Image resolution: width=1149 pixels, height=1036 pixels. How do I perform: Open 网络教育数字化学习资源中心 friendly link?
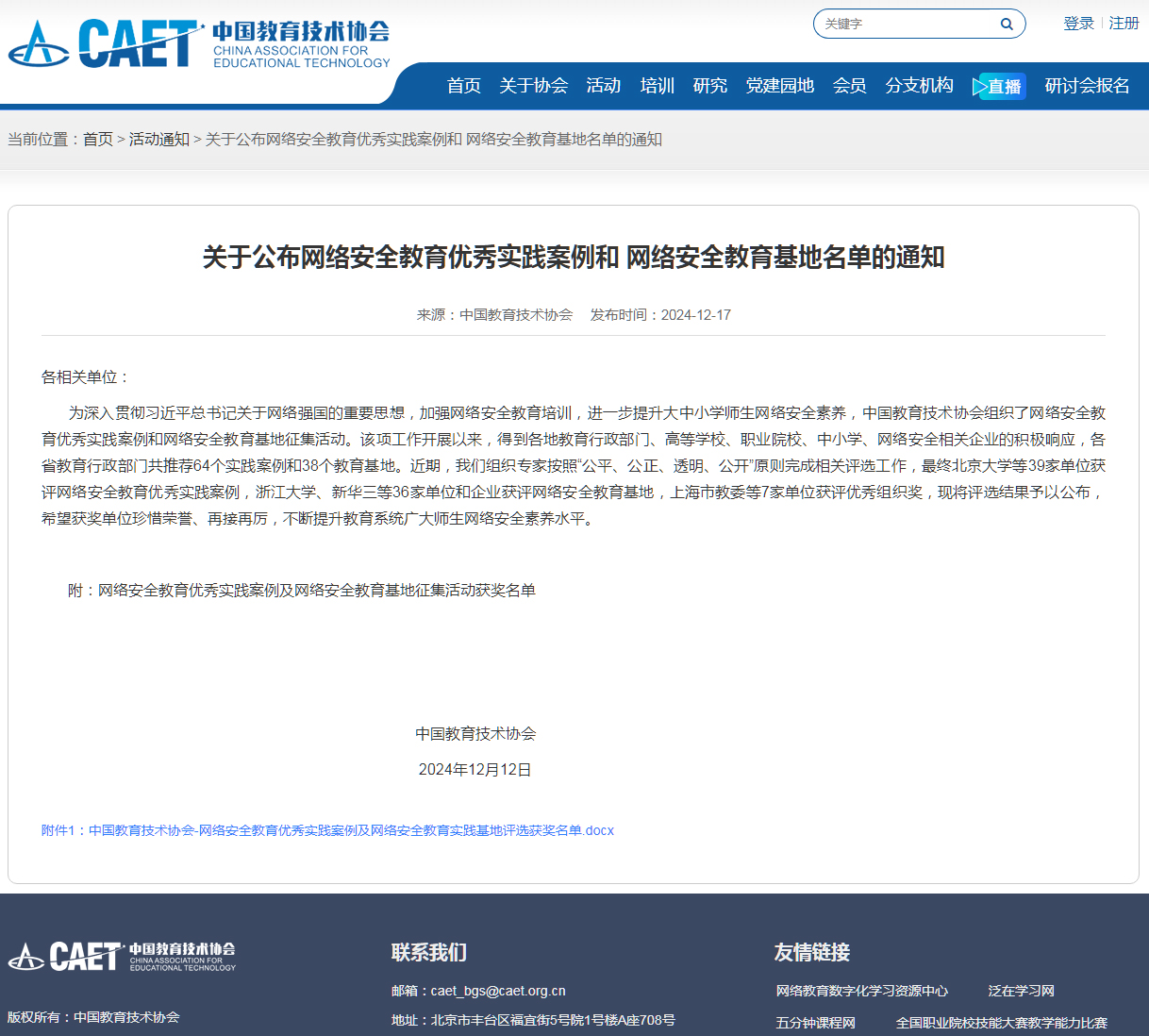coord(861,991)
